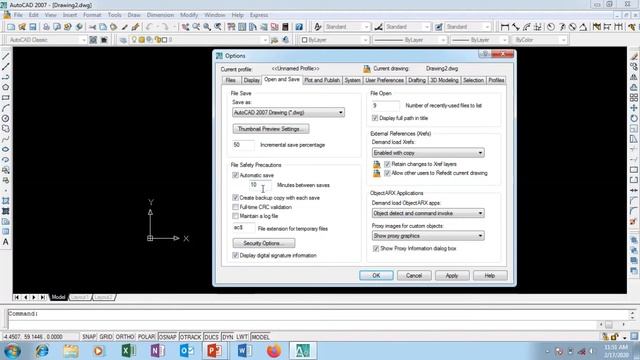
Task: Select the Multiline Text tool
Action: click(x=6, y=242)
